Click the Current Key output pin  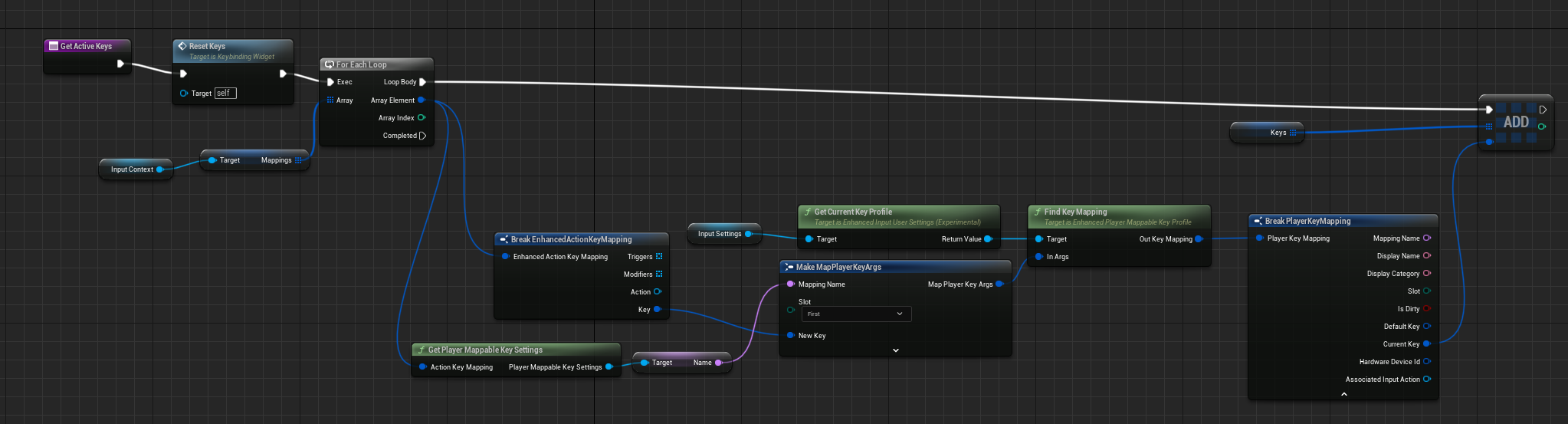[1427, 344]
